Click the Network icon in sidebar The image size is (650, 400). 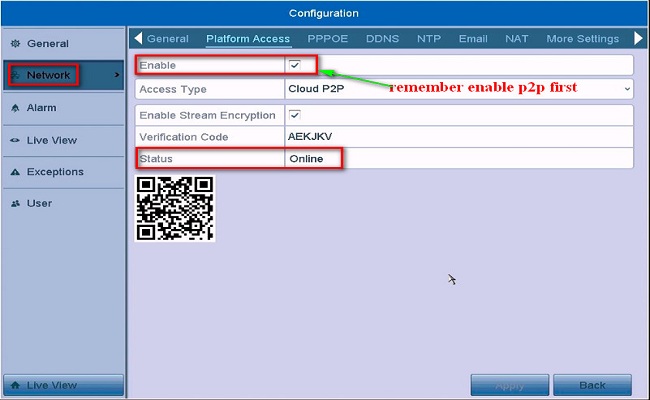tap(15, 76)
